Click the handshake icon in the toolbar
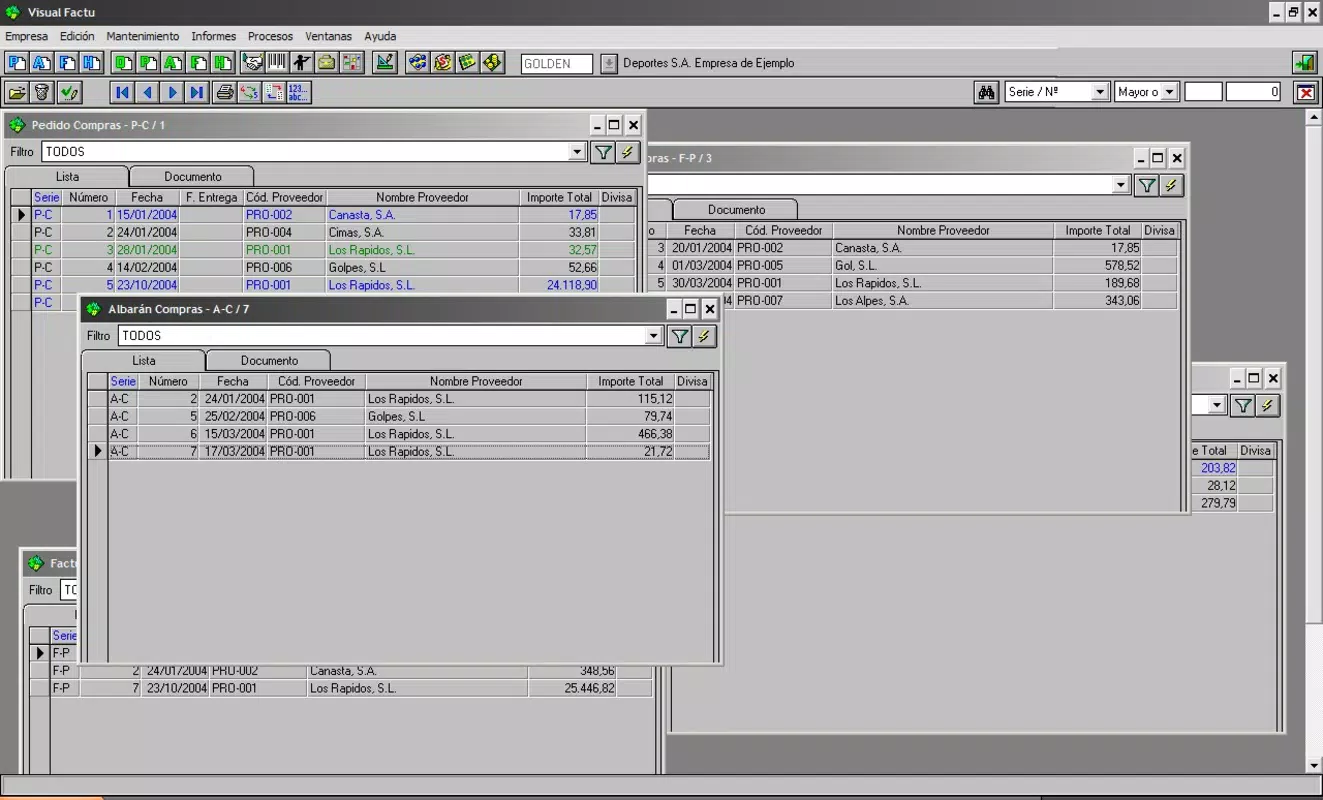This screenshot has height=800, width=1323. pyautogui.click(x=252, y=63)
